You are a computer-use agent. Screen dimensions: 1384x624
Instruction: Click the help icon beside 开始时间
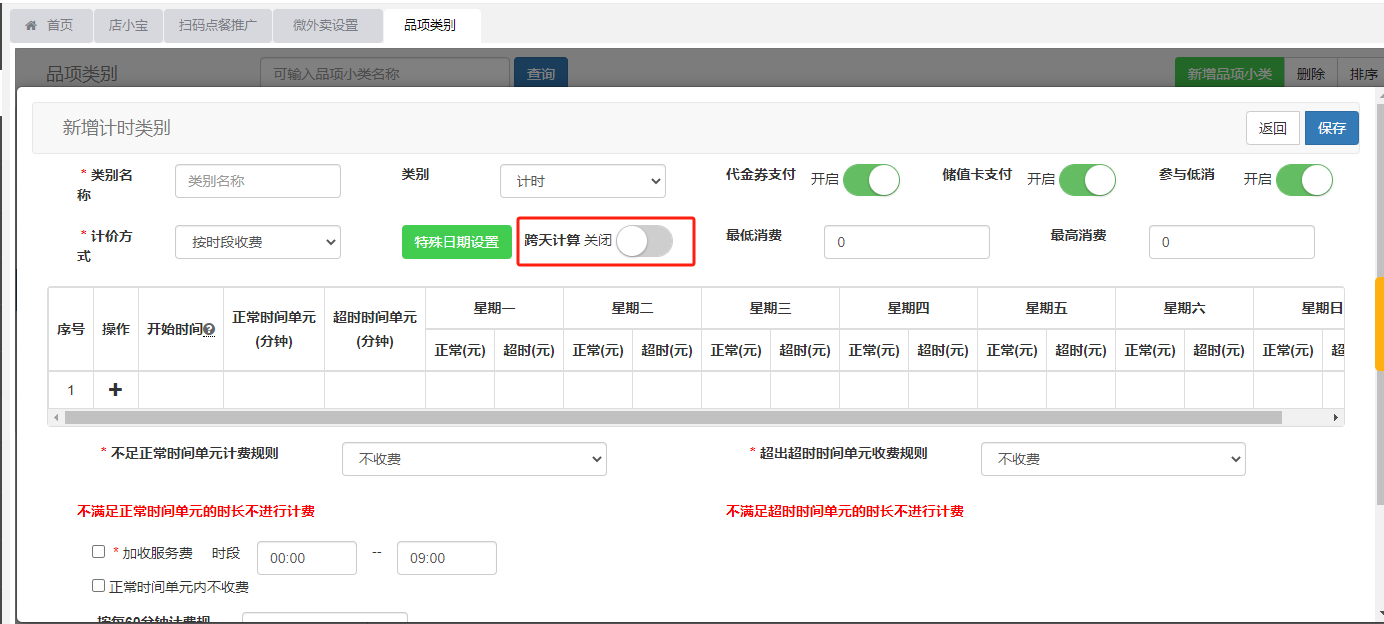click(x=210, y=330)
